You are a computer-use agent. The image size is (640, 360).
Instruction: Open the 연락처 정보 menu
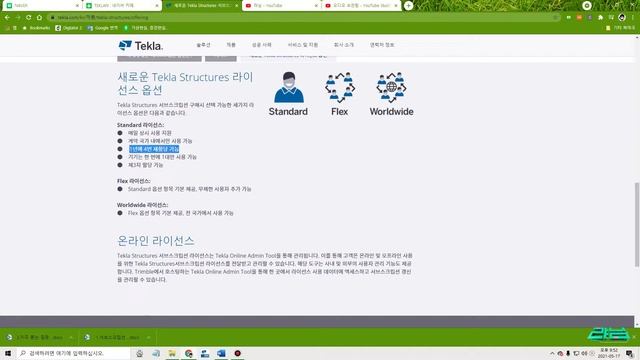point(382,45)
